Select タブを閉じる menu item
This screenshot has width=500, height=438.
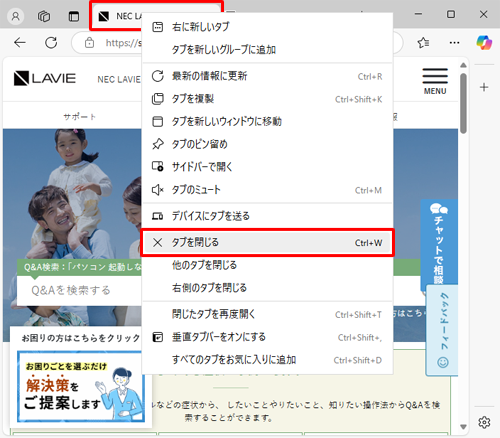click(x=267, y=243)
